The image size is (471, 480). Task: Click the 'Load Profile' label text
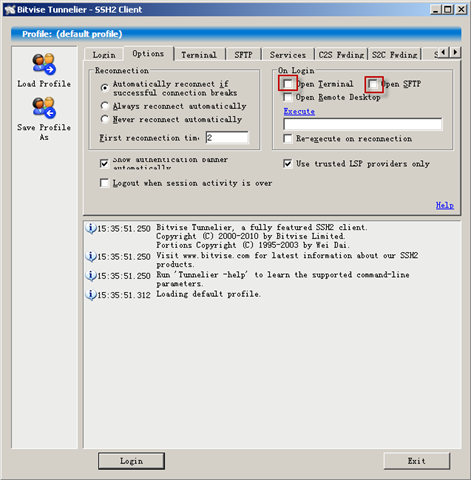click(44, 84)
